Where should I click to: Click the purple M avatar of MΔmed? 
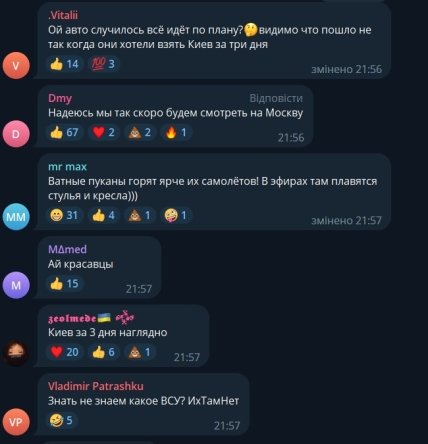(16, 285)
